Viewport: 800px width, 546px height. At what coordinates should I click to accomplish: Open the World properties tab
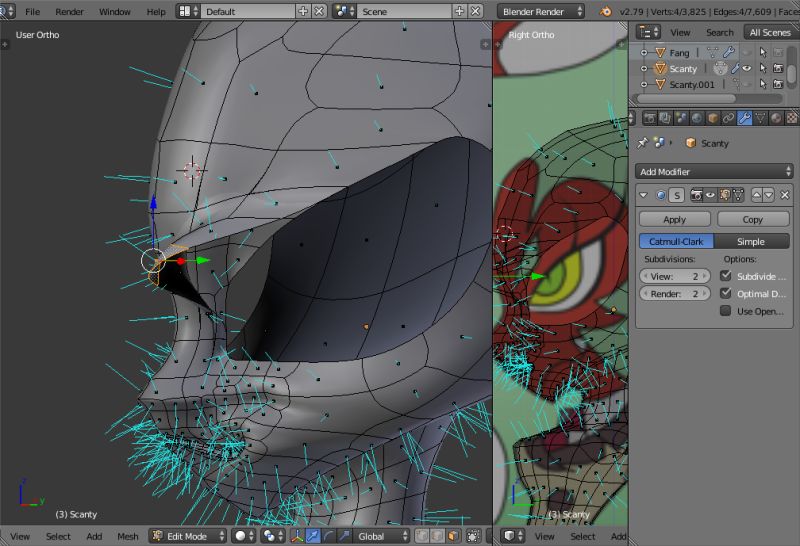tap(697, 118)
